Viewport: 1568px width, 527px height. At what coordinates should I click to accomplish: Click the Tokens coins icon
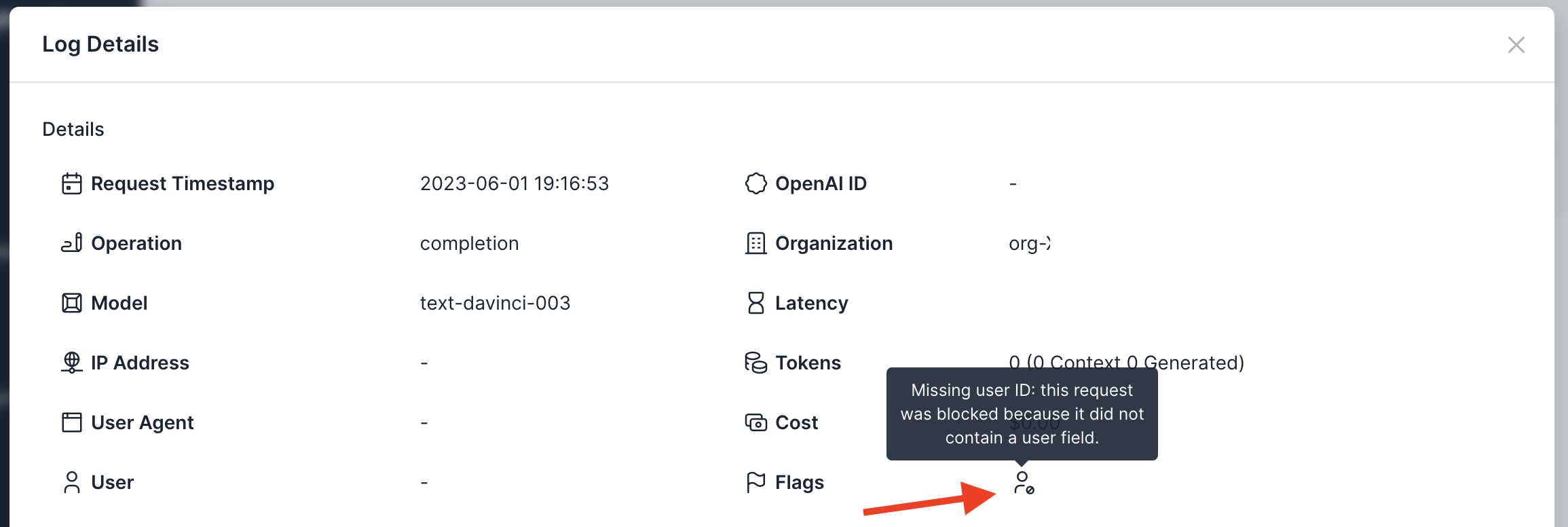point(756,363)
